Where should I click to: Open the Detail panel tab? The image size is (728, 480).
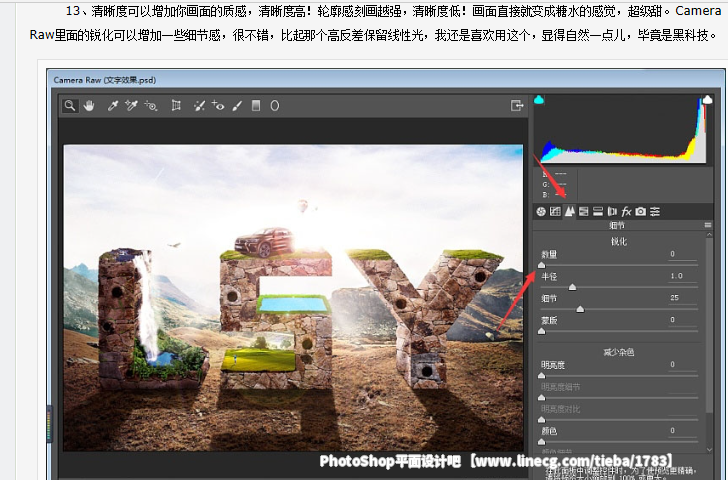pos(570,212)
